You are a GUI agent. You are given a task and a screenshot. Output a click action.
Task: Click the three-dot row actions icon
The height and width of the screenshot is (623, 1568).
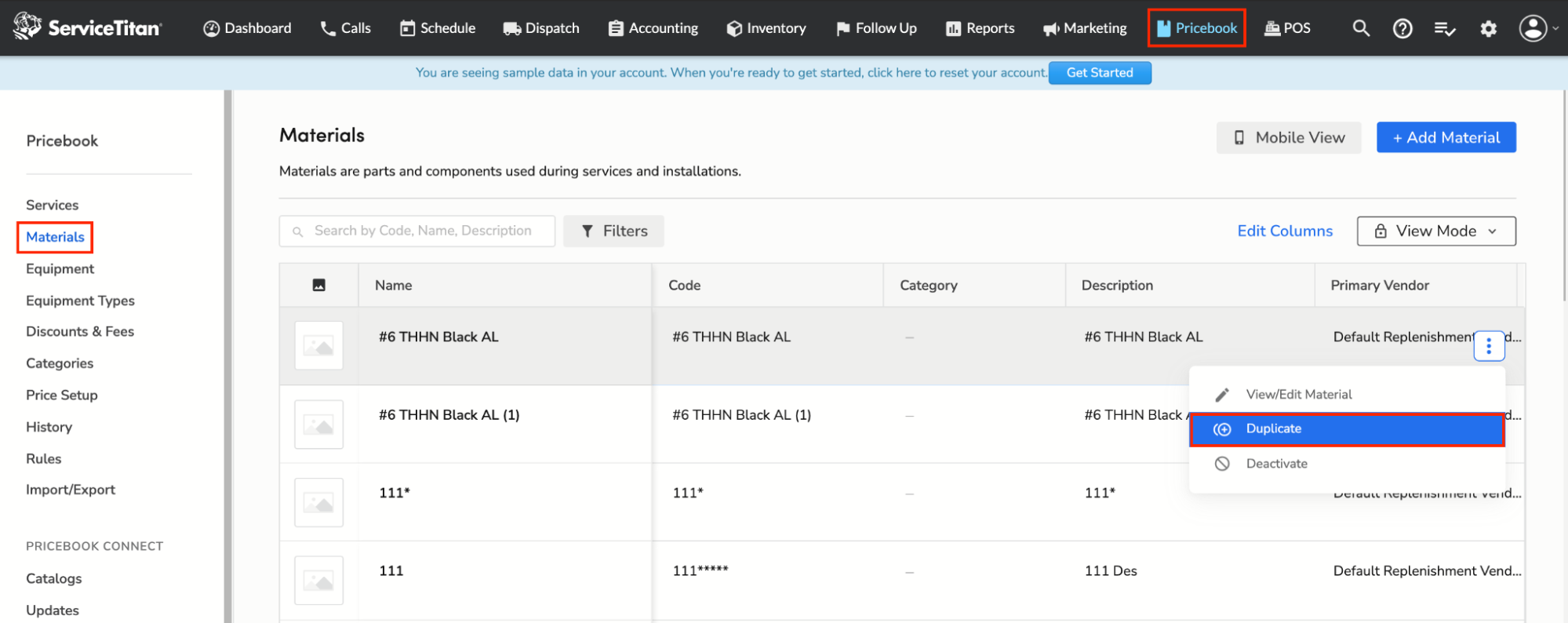[1489, 345]
